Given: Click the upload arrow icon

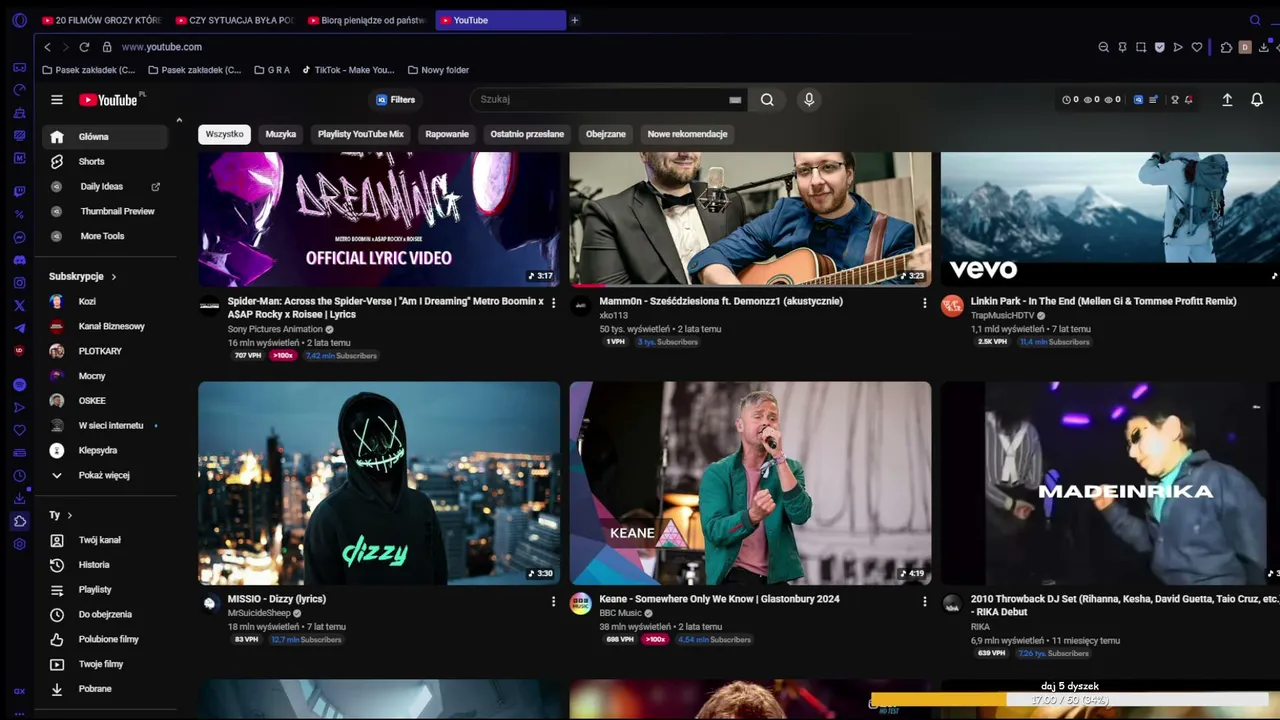Looking at the screenshot, I should tap(1227, 100).
